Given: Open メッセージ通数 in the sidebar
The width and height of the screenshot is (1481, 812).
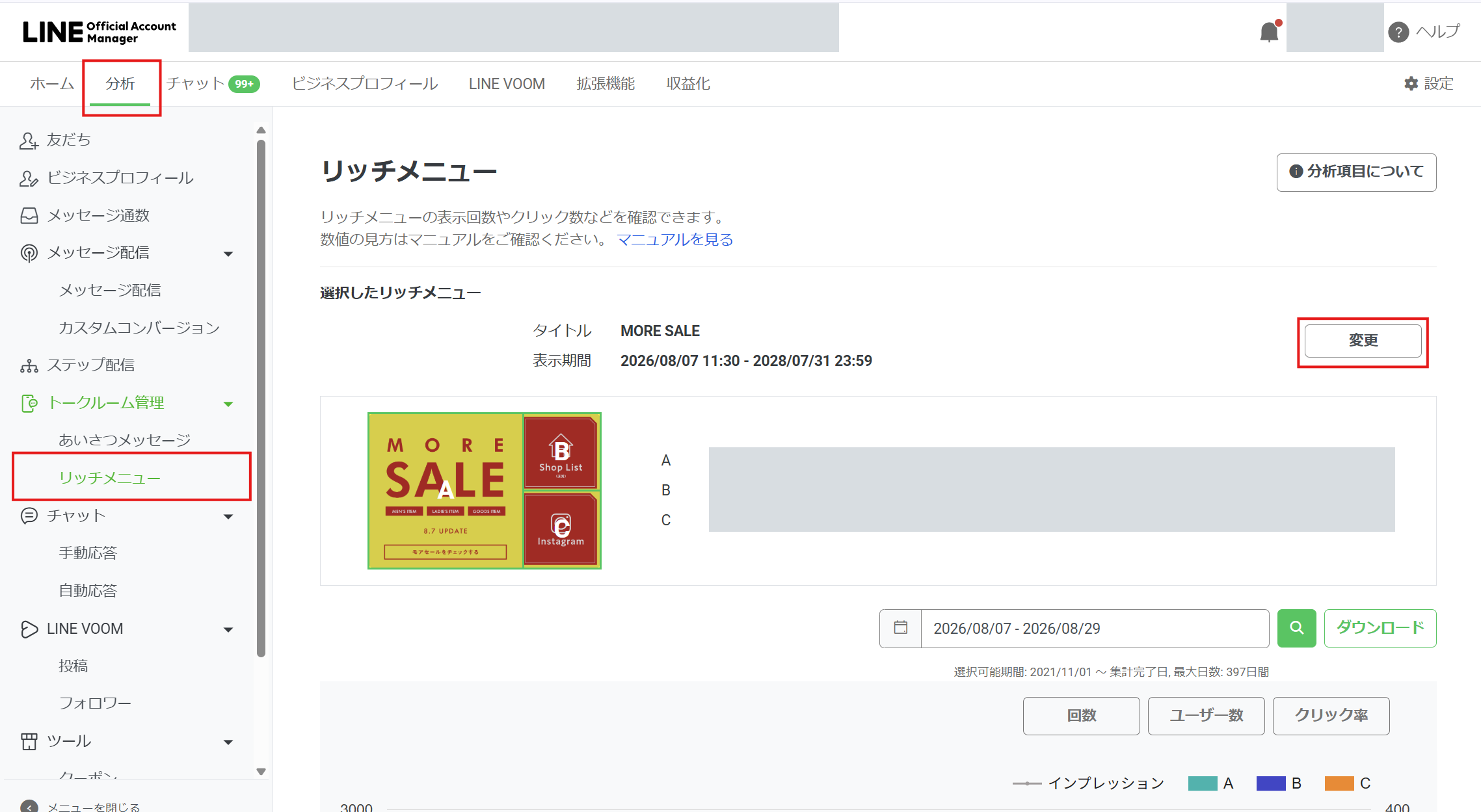Looking at the screenshot, I should point(98,216).
